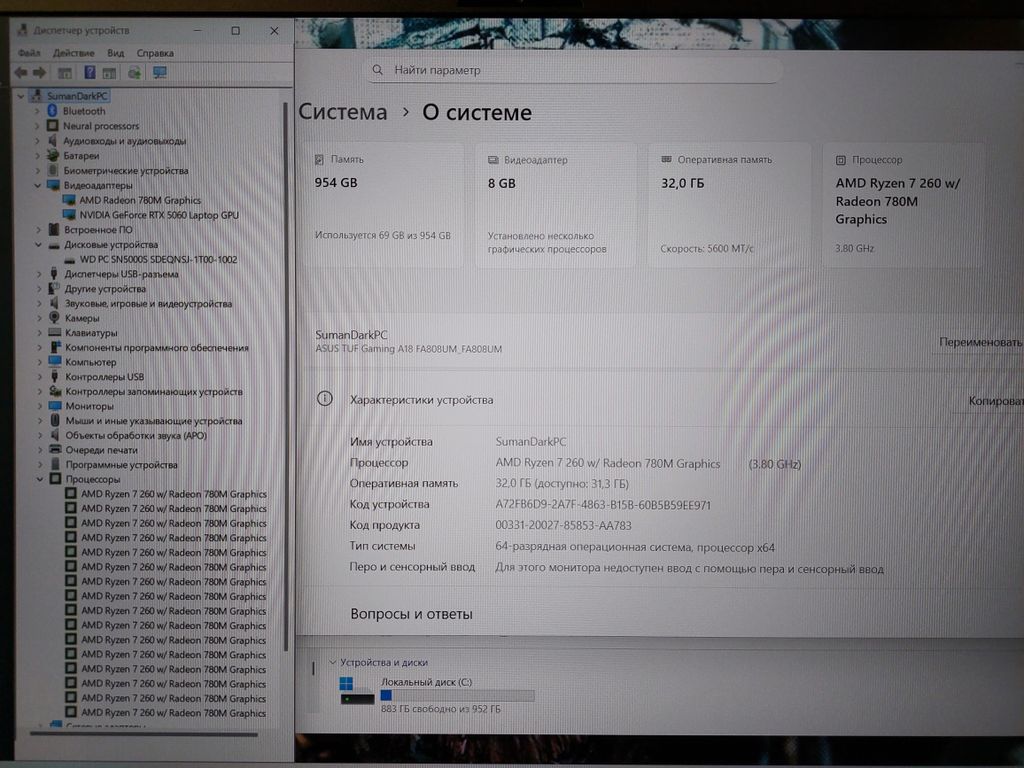Select AMD Radeon 780M Graphics under Видеоадаптеры
1024x768 pixels.
point(140,200)
